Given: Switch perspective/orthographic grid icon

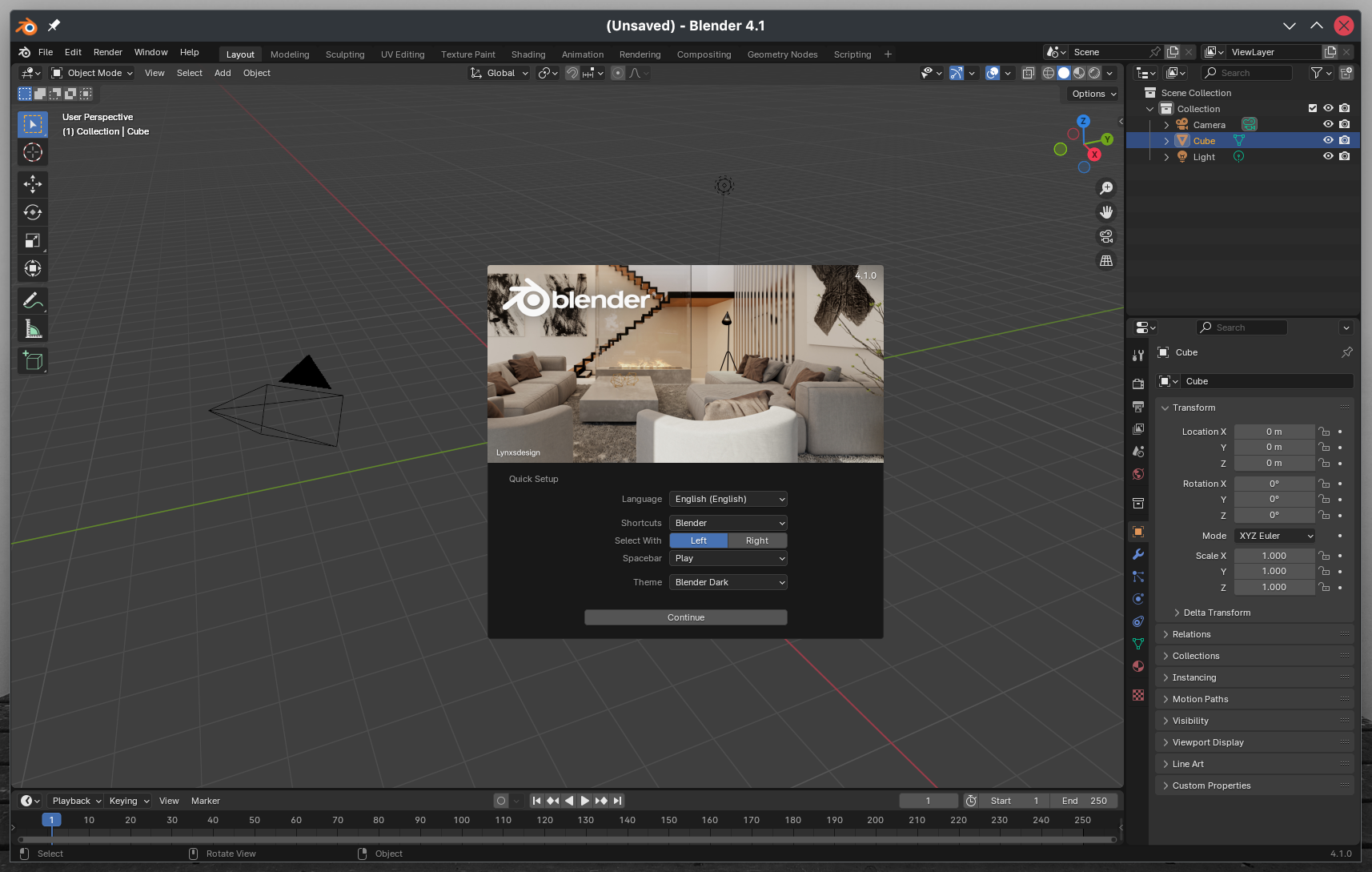Looking at the screenshot, I should pyautogui.click(x=1106, y=260).
